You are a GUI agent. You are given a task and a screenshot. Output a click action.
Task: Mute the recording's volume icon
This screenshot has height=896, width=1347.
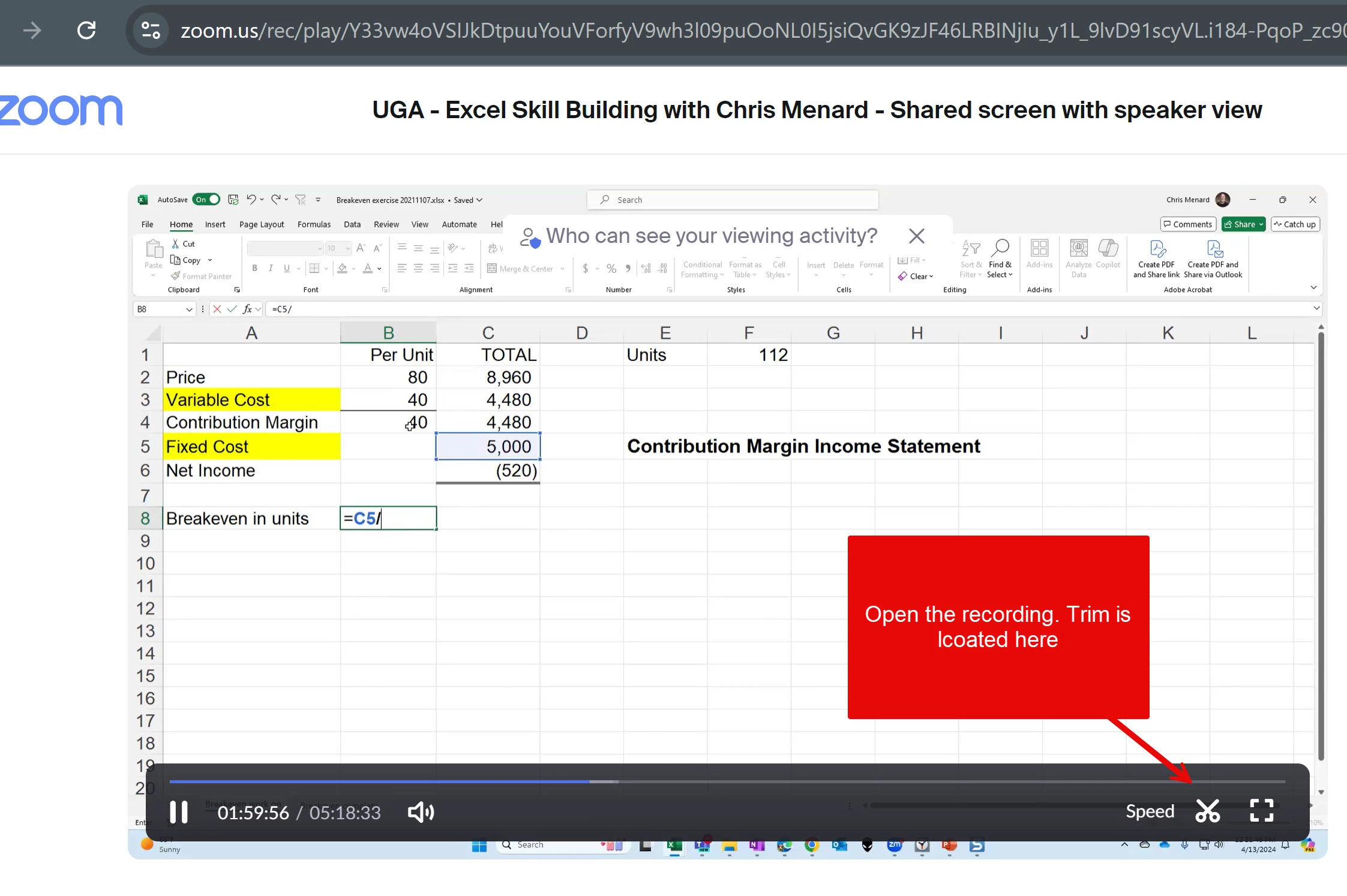tap(421, 812)
